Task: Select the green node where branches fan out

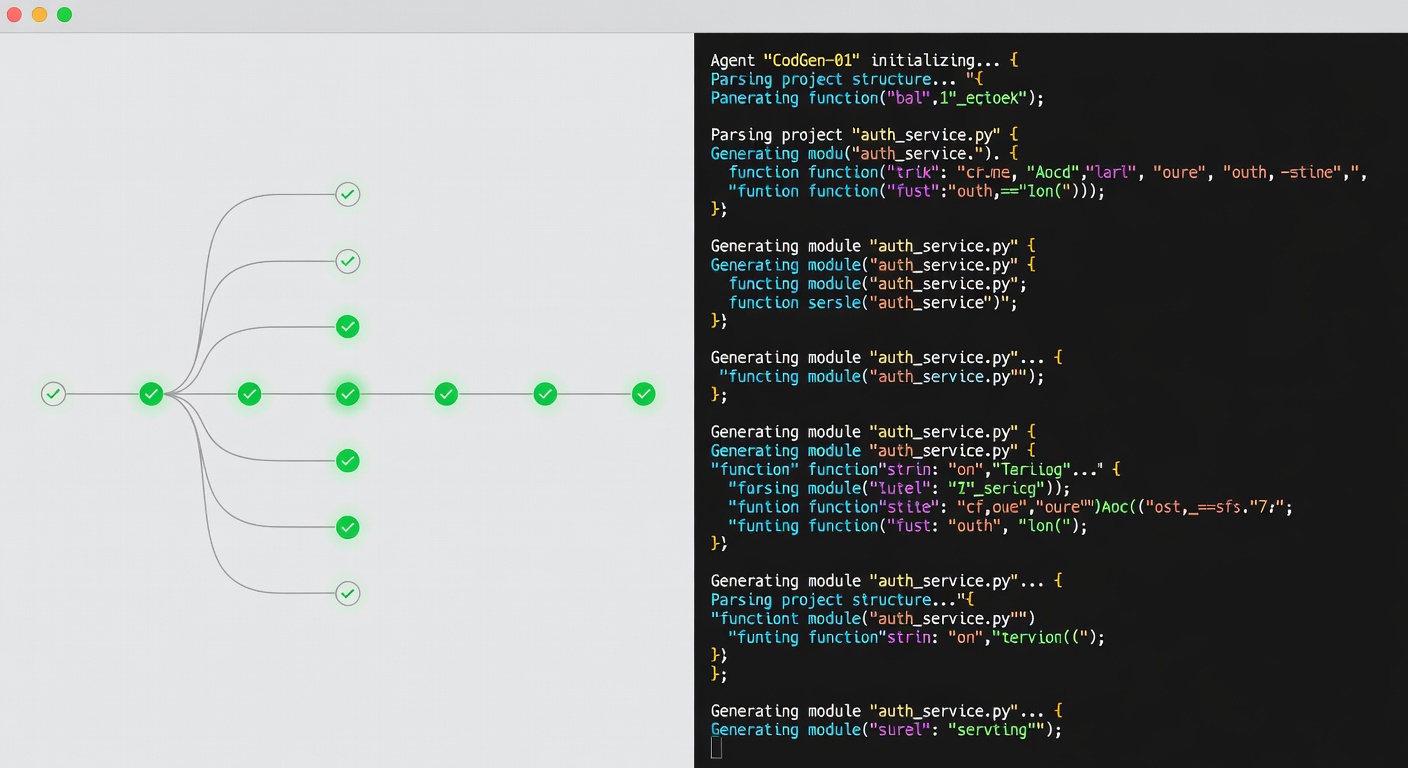Action: [x=151, y=394]
